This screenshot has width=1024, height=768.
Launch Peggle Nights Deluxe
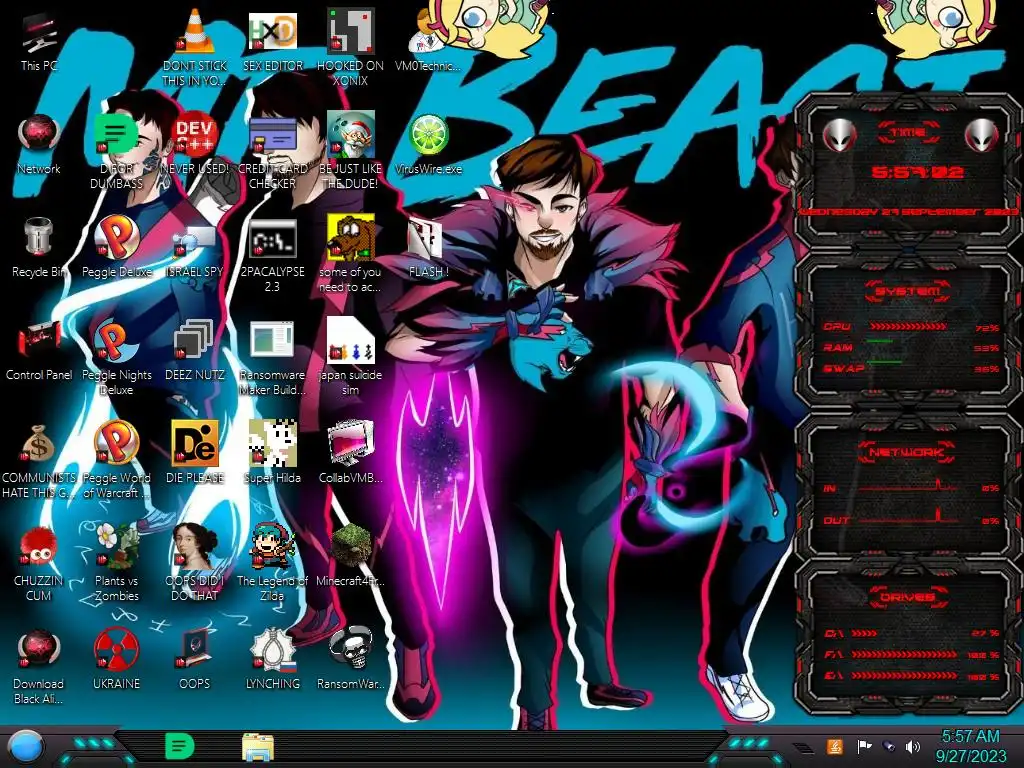[116, 357]
